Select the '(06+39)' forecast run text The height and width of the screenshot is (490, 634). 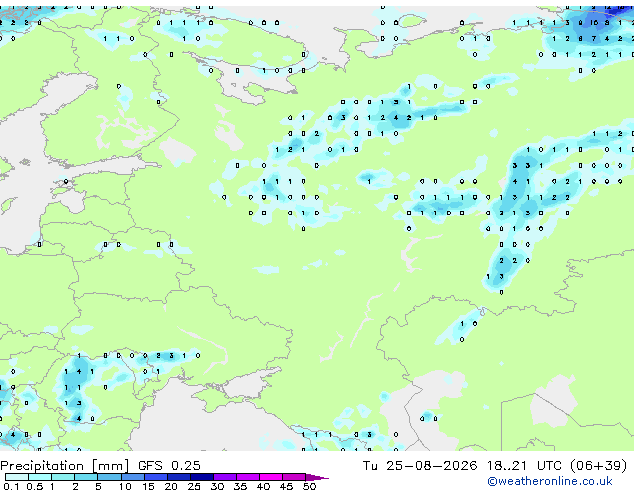tap(598, 465)
